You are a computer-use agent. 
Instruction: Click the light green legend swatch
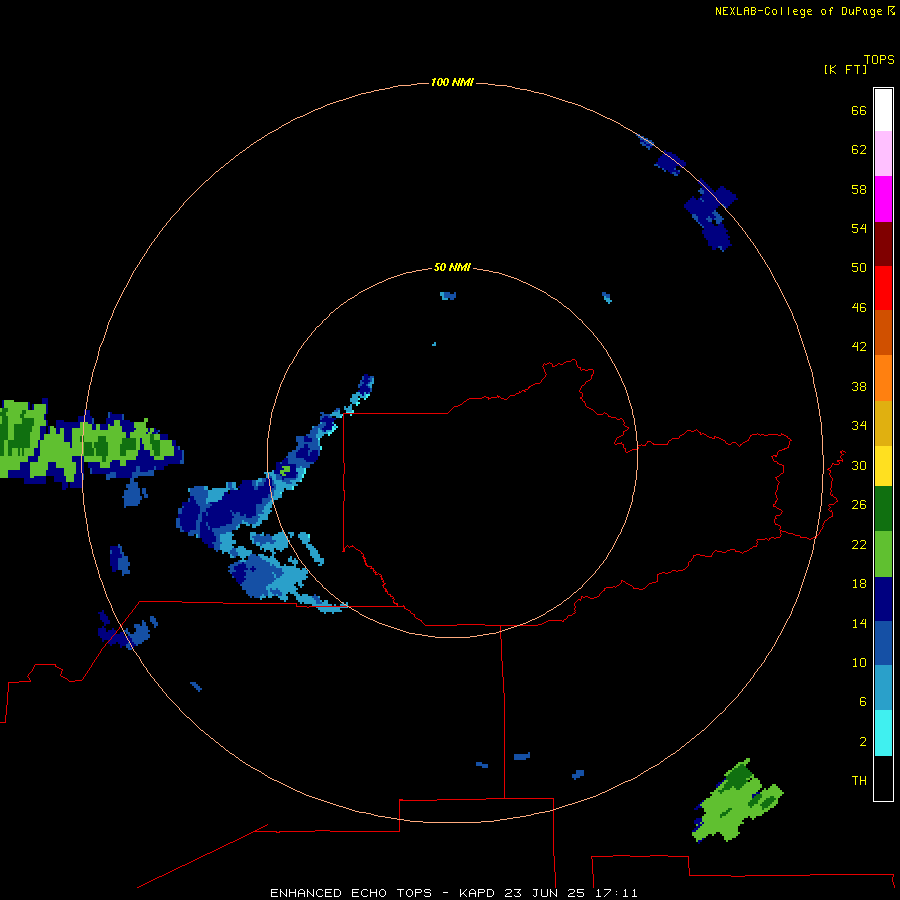[883, 554]
